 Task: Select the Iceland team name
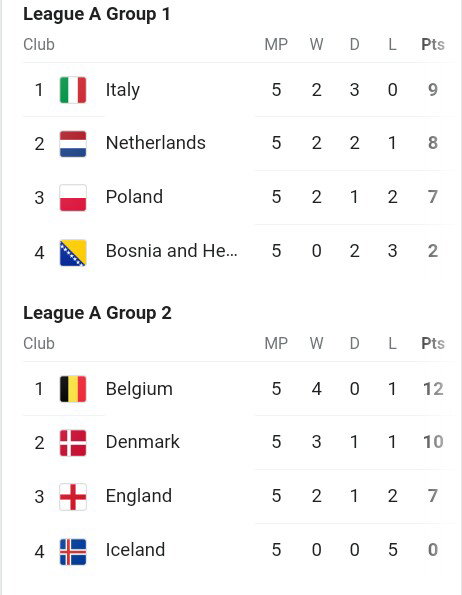tap(135, 550)
